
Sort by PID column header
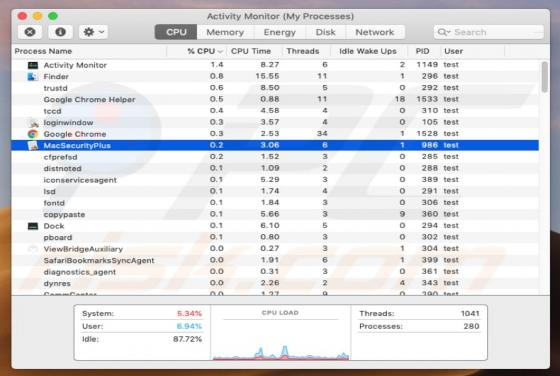[x=424, y=51]
